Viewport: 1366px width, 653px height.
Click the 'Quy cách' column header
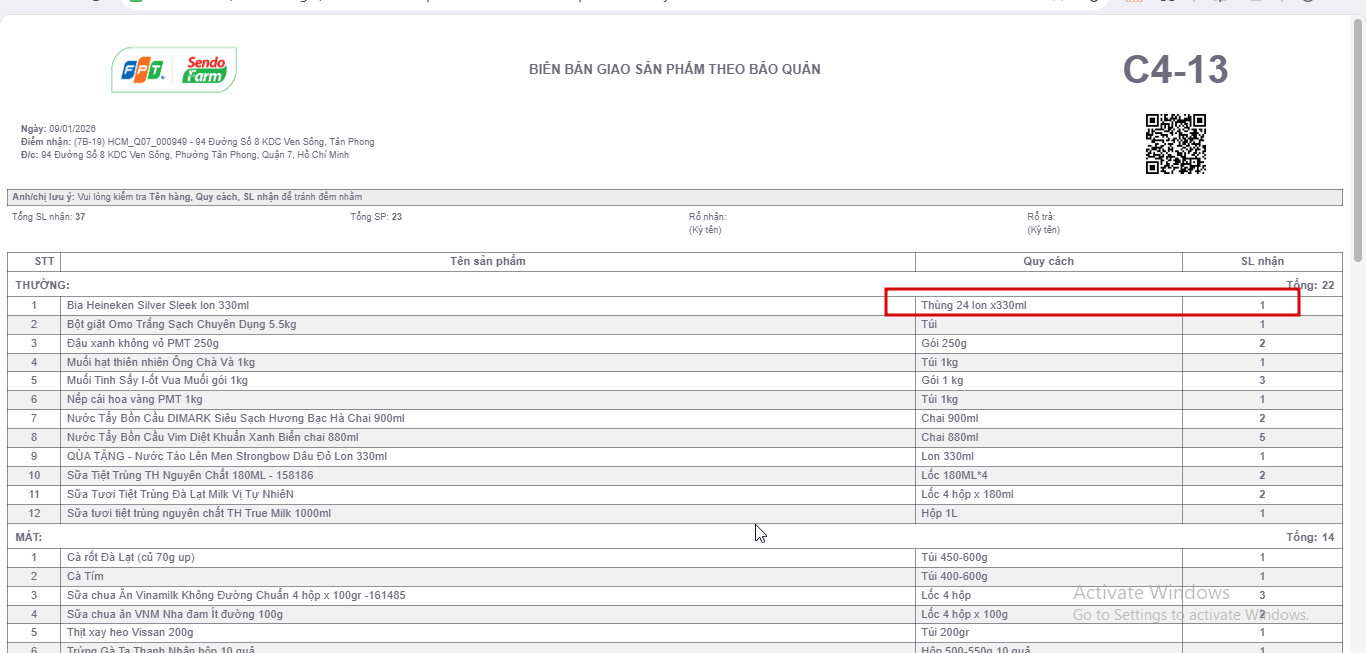coord(1048,261)
